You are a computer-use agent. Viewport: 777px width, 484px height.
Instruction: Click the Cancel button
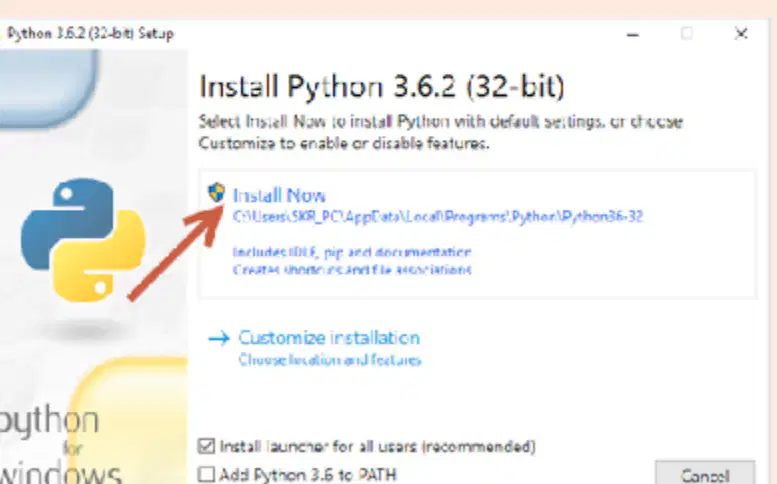pos(705,474)
